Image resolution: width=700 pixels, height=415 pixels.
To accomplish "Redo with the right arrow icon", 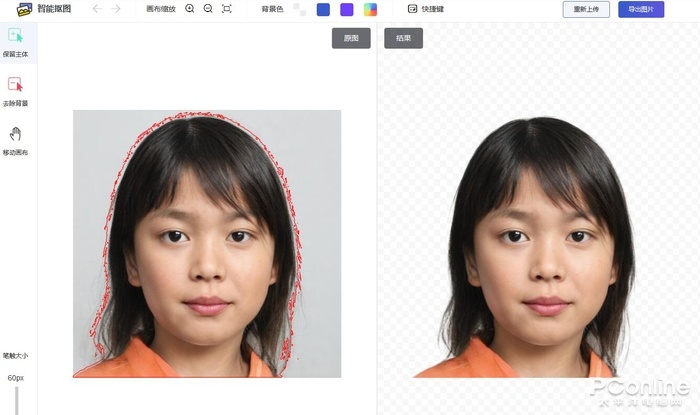I will [x=116, y=9].
